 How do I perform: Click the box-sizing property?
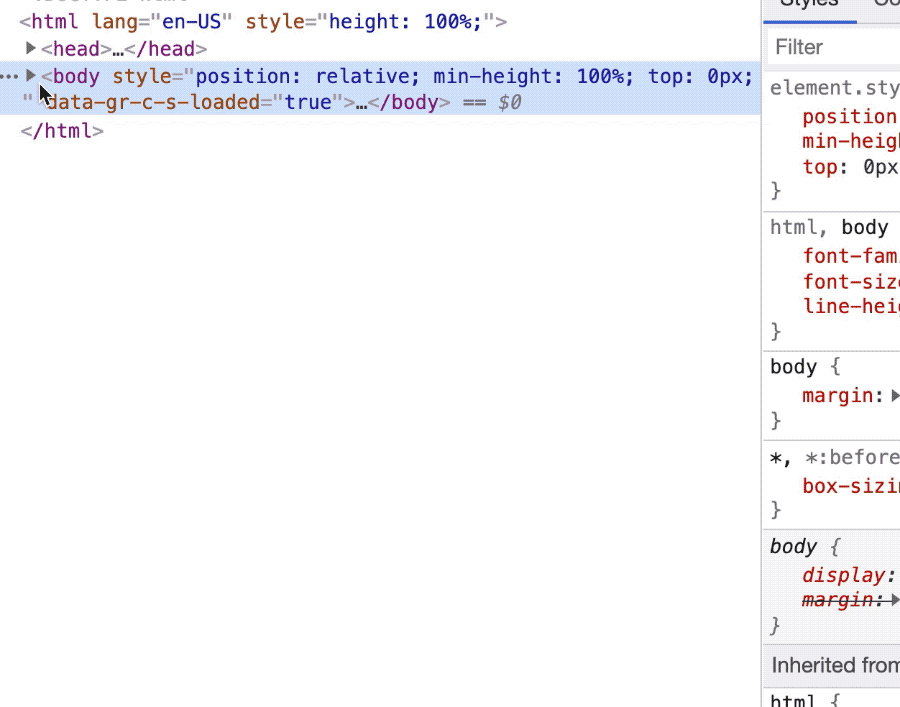(850, 486)
